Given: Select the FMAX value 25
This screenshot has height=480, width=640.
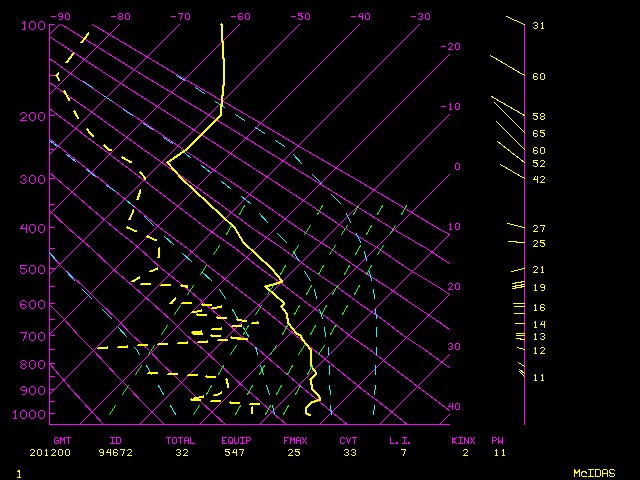Looking at the screenshot, I should [x=293, y=452].
